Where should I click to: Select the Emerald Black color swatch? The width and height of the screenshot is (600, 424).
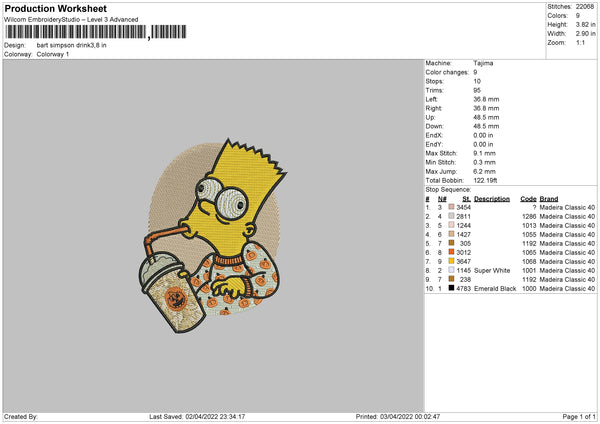point(452,288)
